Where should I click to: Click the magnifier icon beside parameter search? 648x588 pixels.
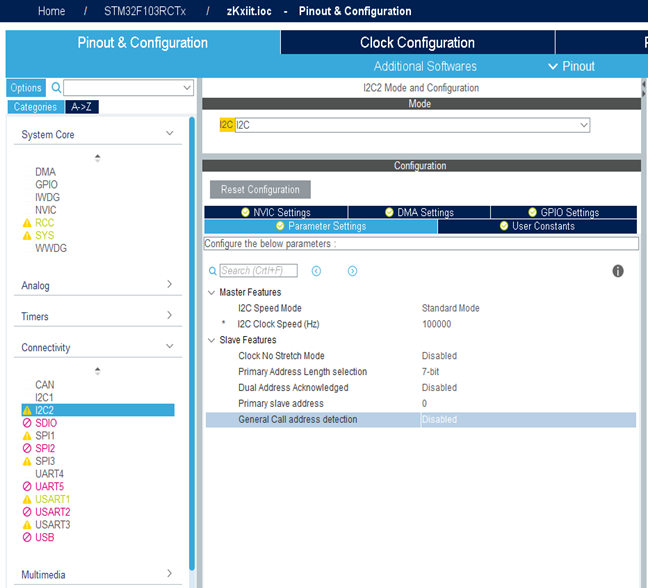pyautogui.click(x=212, y=271)
